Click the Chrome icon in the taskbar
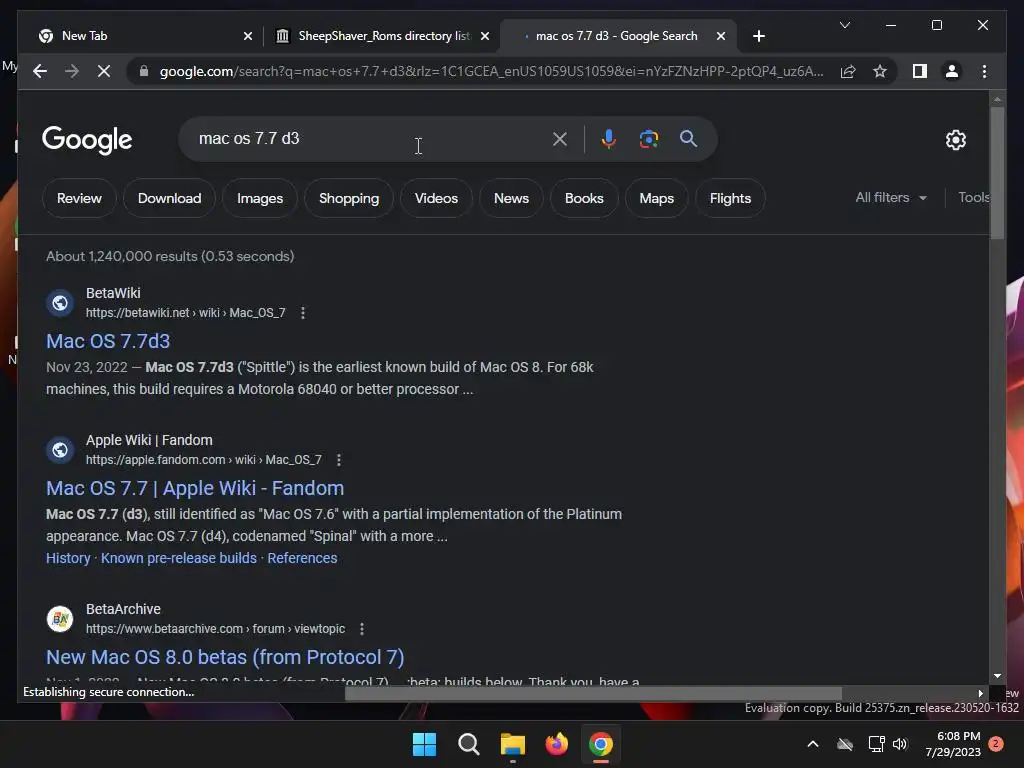 [x=601, y=744]
